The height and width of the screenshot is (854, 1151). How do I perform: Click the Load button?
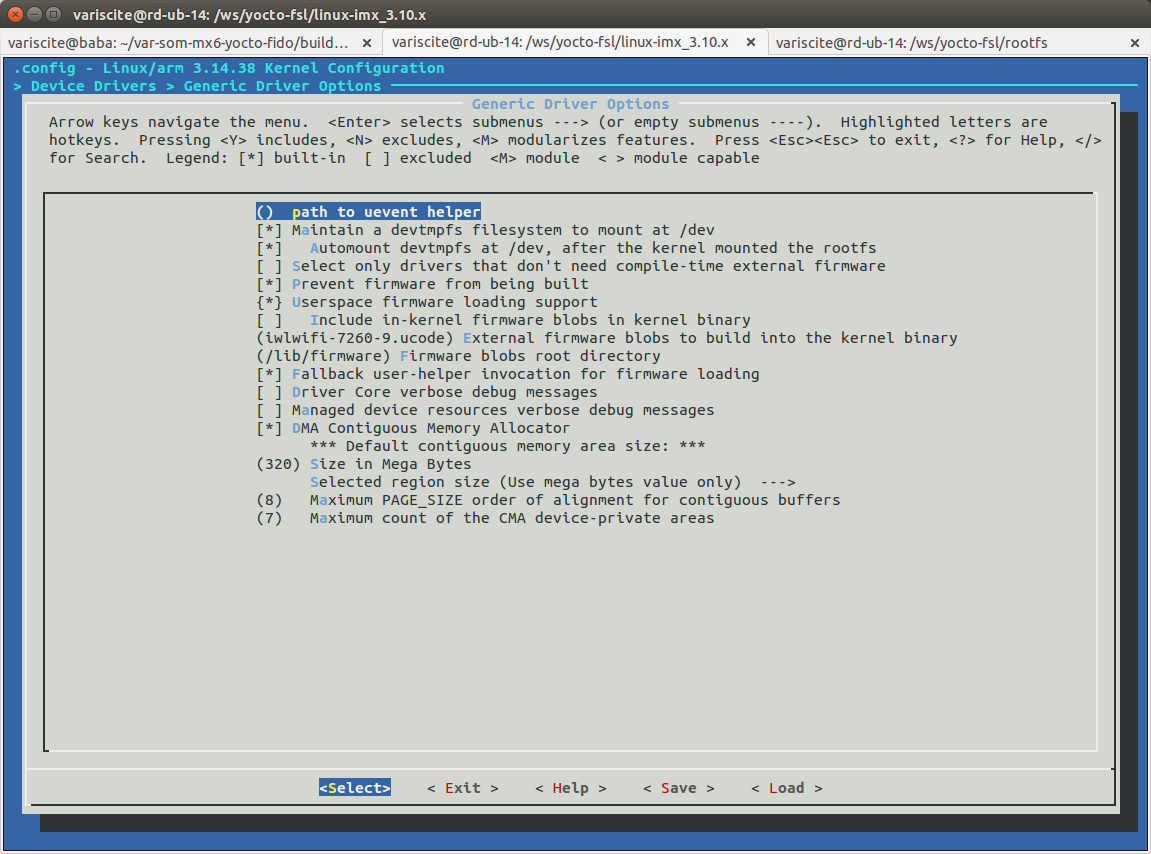786,788
